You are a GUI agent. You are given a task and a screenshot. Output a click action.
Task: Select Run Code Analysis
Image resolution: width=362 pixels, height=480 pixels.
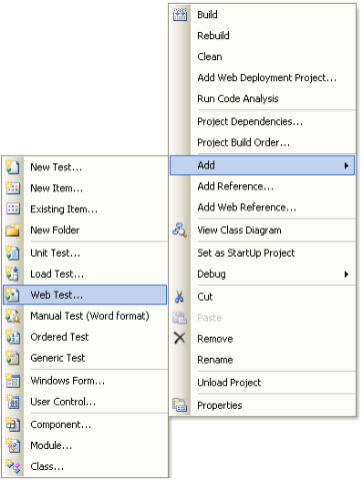(238, 99)
